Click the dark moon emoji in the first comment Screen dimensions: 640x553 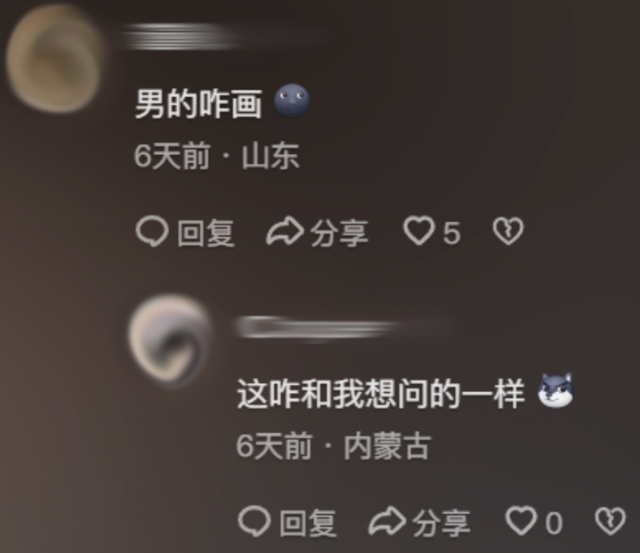tap(292, 100)
